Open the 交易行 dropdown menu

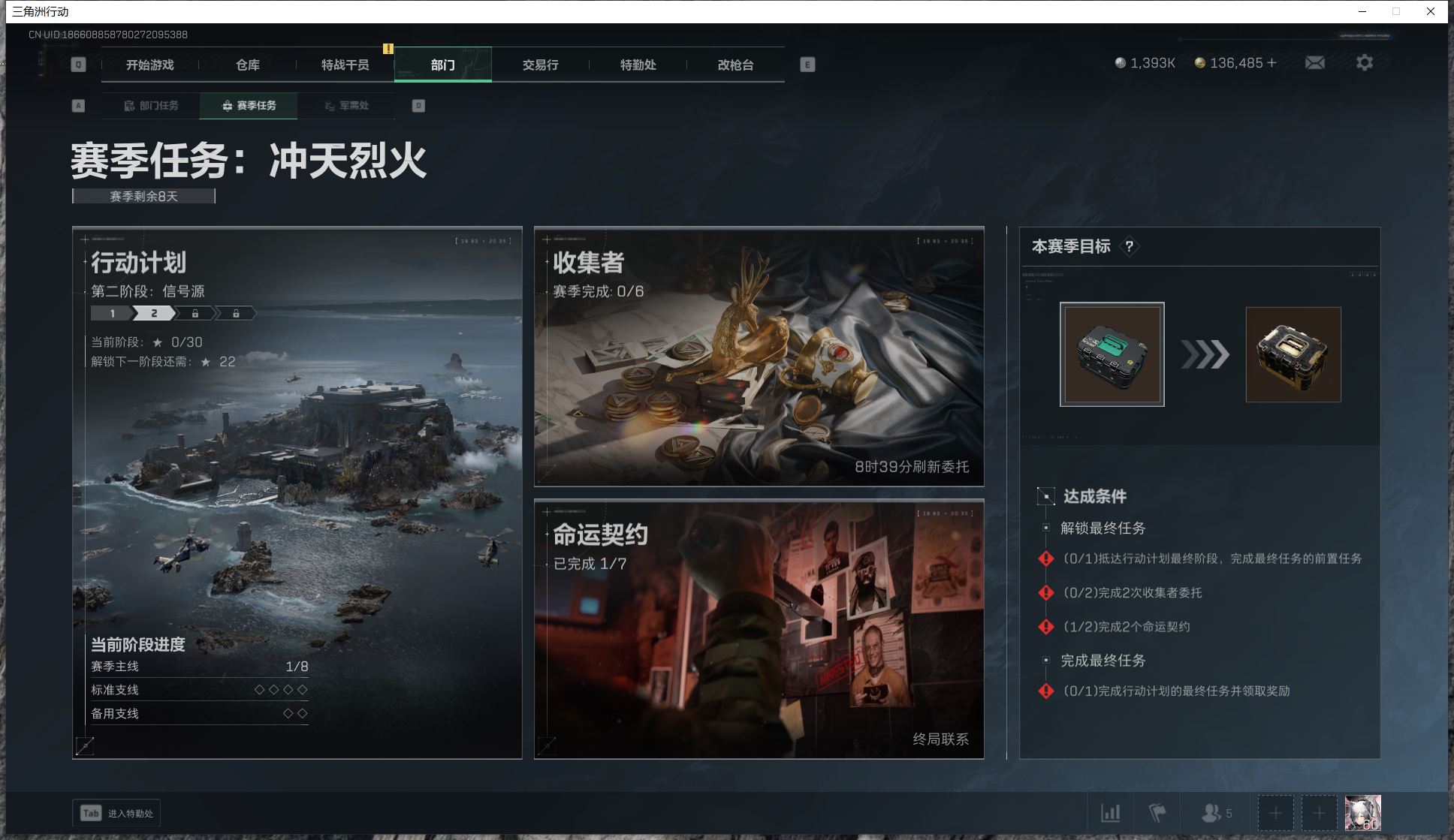coord(540,65)
